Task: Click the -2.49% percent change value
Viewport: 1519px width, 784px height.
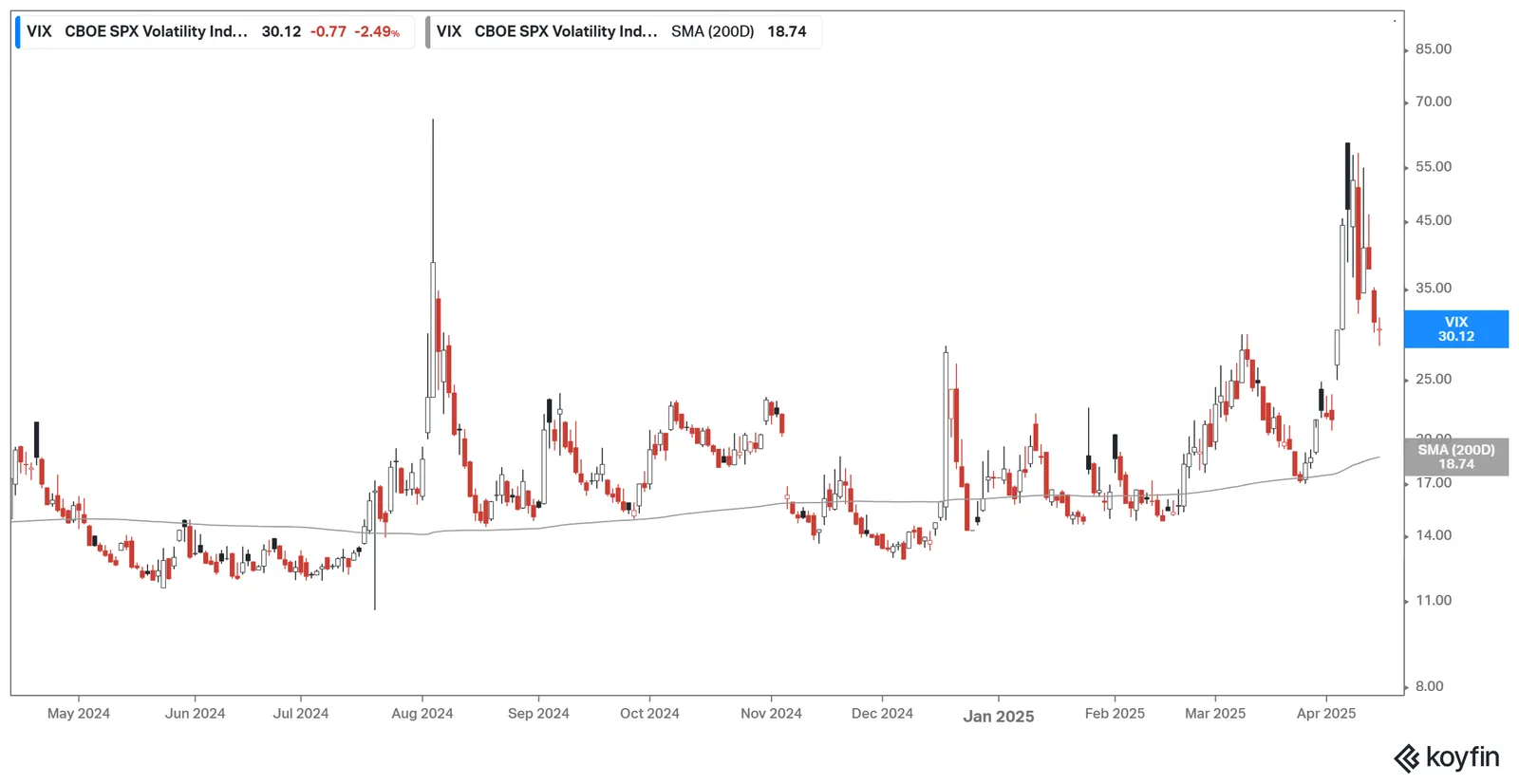Action: click(x=377, y=31)
